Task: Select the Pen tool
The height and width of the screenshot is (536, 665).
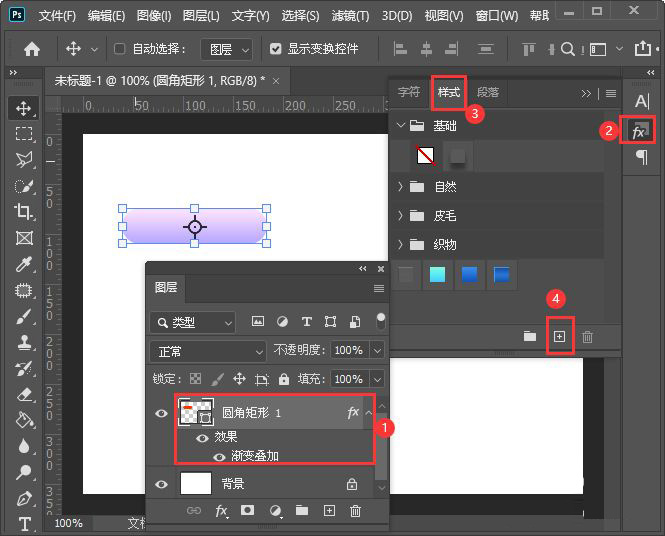Action: [x=24, y=498]
